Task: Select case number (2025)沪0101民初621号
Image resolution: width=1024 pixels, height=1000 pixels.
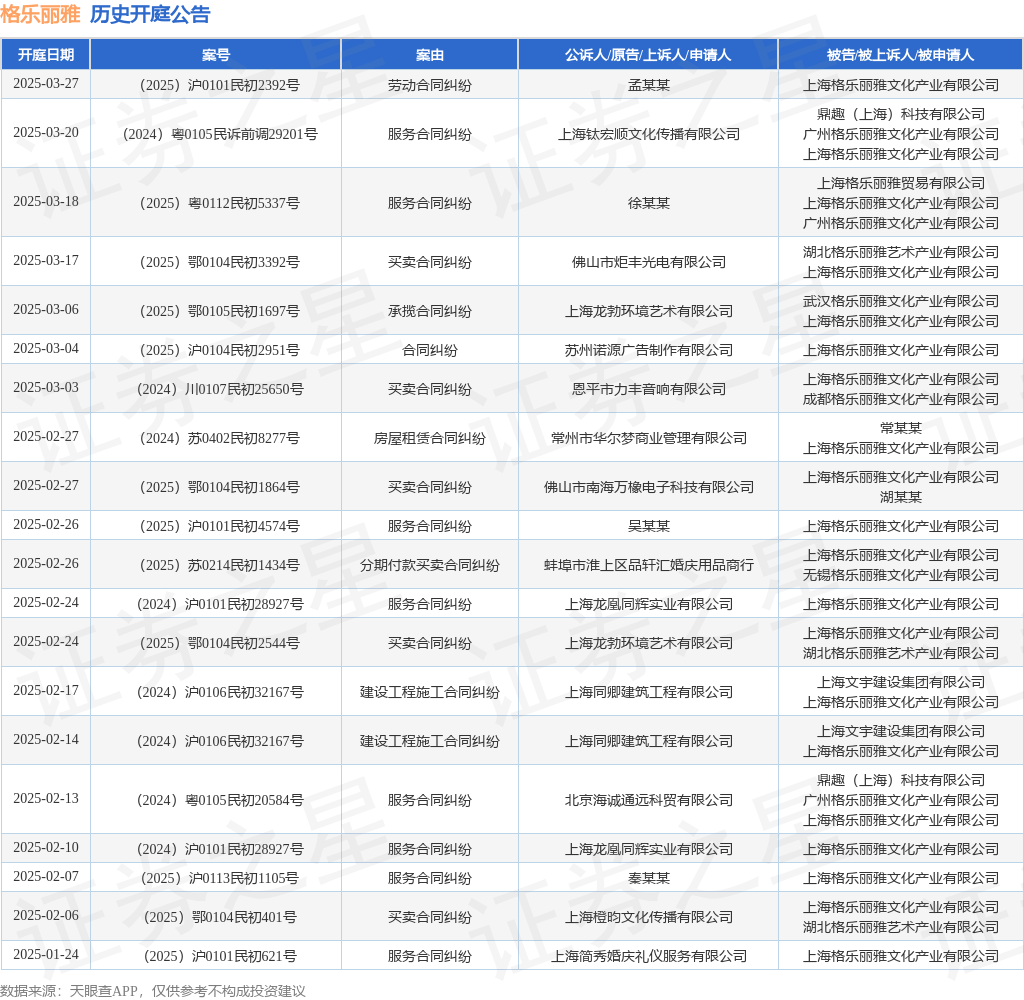Action: pyautogui.click(x=219, y=957)
